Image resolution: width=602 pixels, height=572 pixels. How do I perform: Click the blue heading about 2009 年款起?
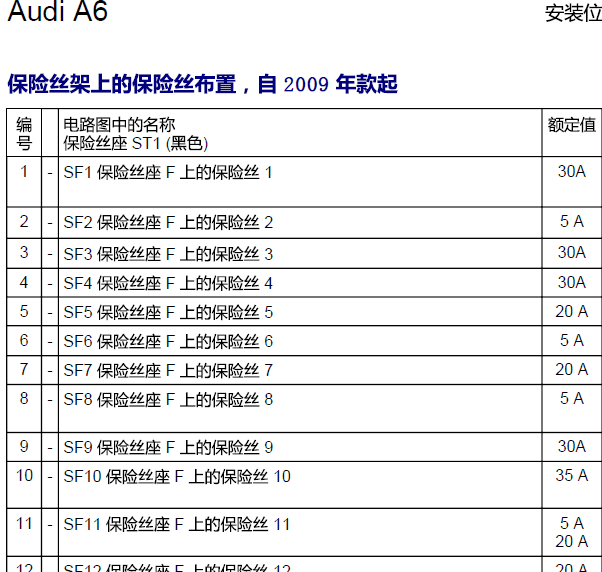tap(202, 84)
